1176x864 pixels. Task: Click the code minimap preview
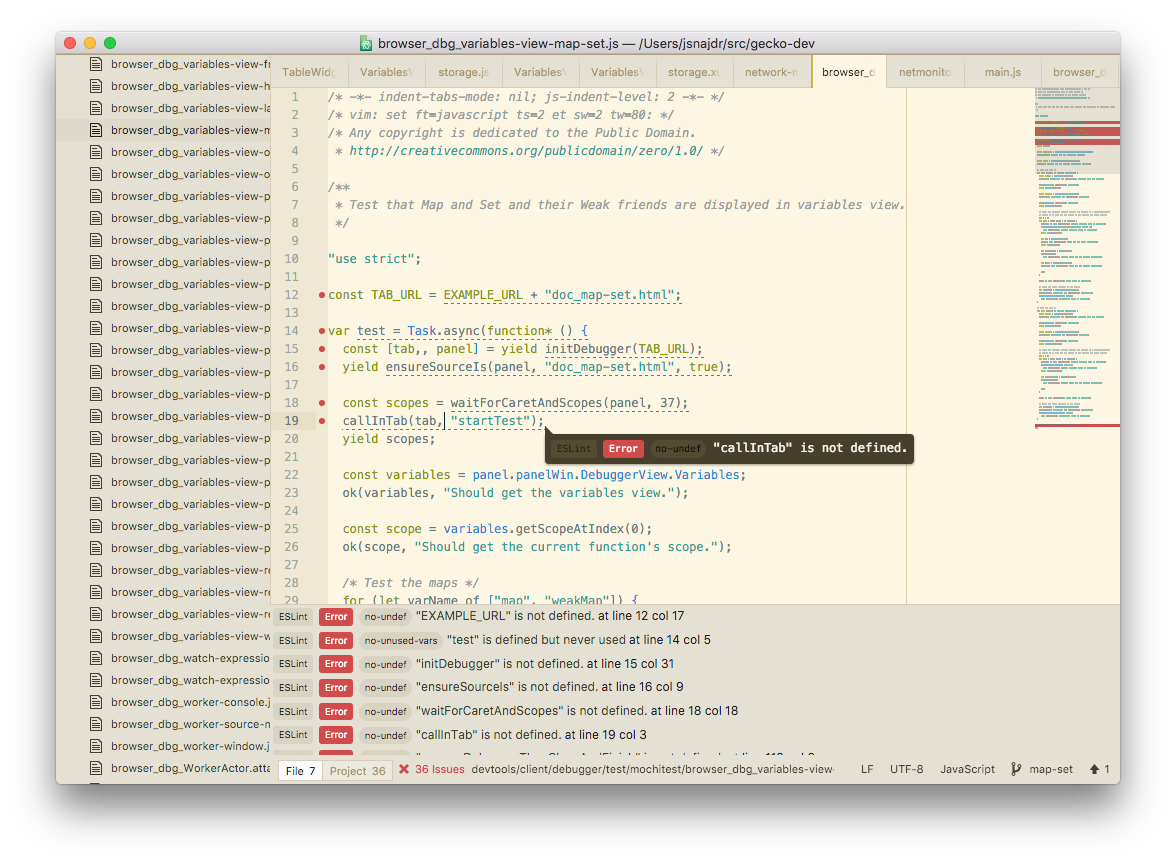click(x=1077, y=259)
